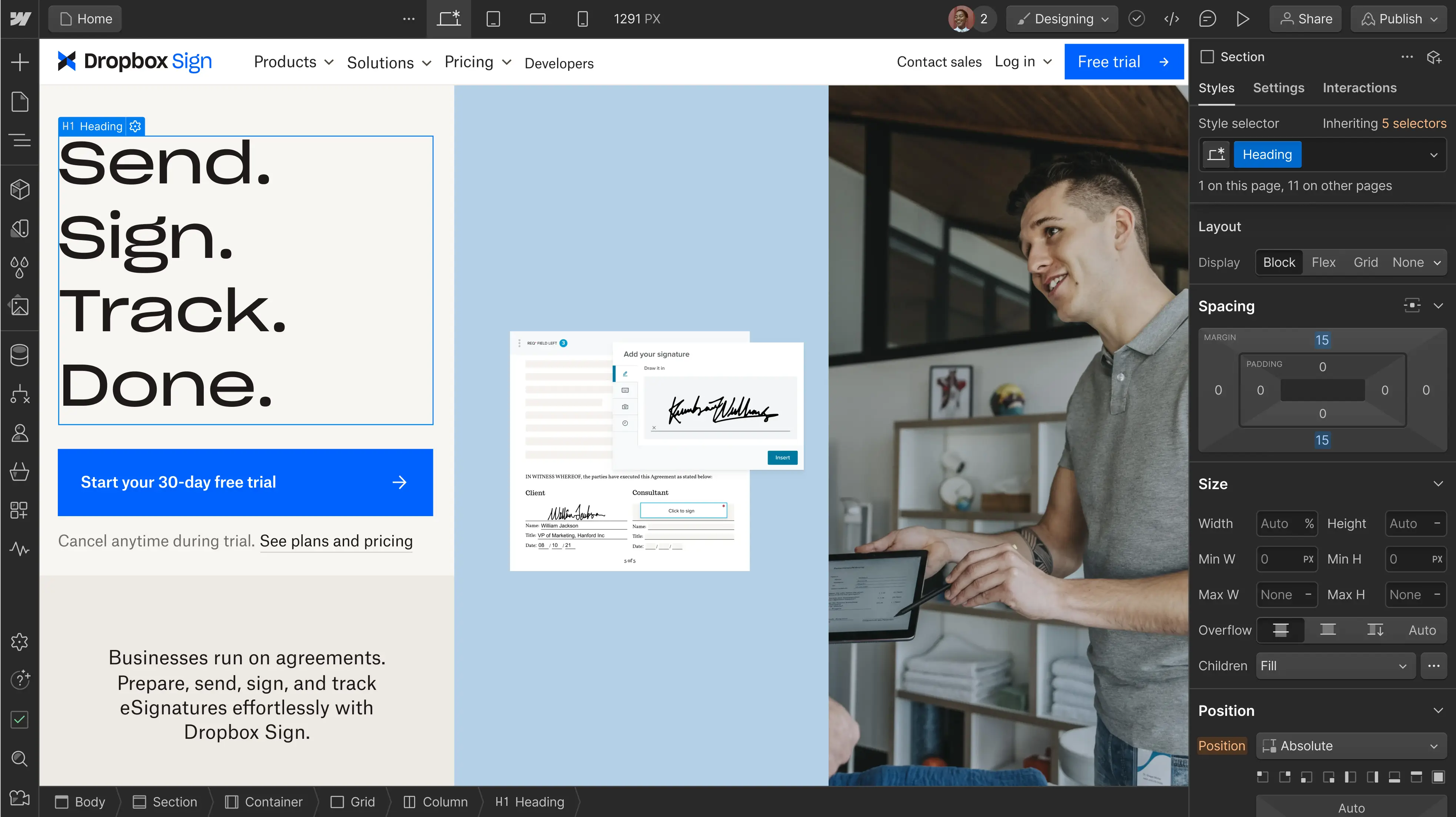Adjust the margin spacing slider value
Image resolution: width=1456 pixels, height=817 pixels.
[1322, 339]
